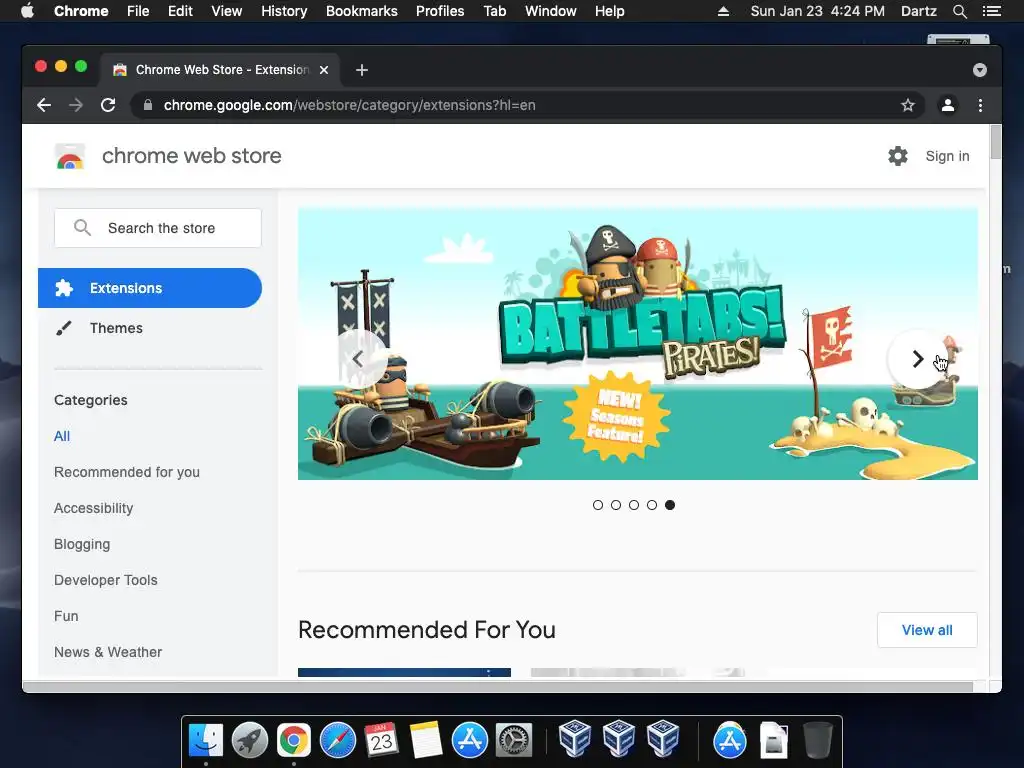
Task: Open the View menu
Action: tap(227, 11)
